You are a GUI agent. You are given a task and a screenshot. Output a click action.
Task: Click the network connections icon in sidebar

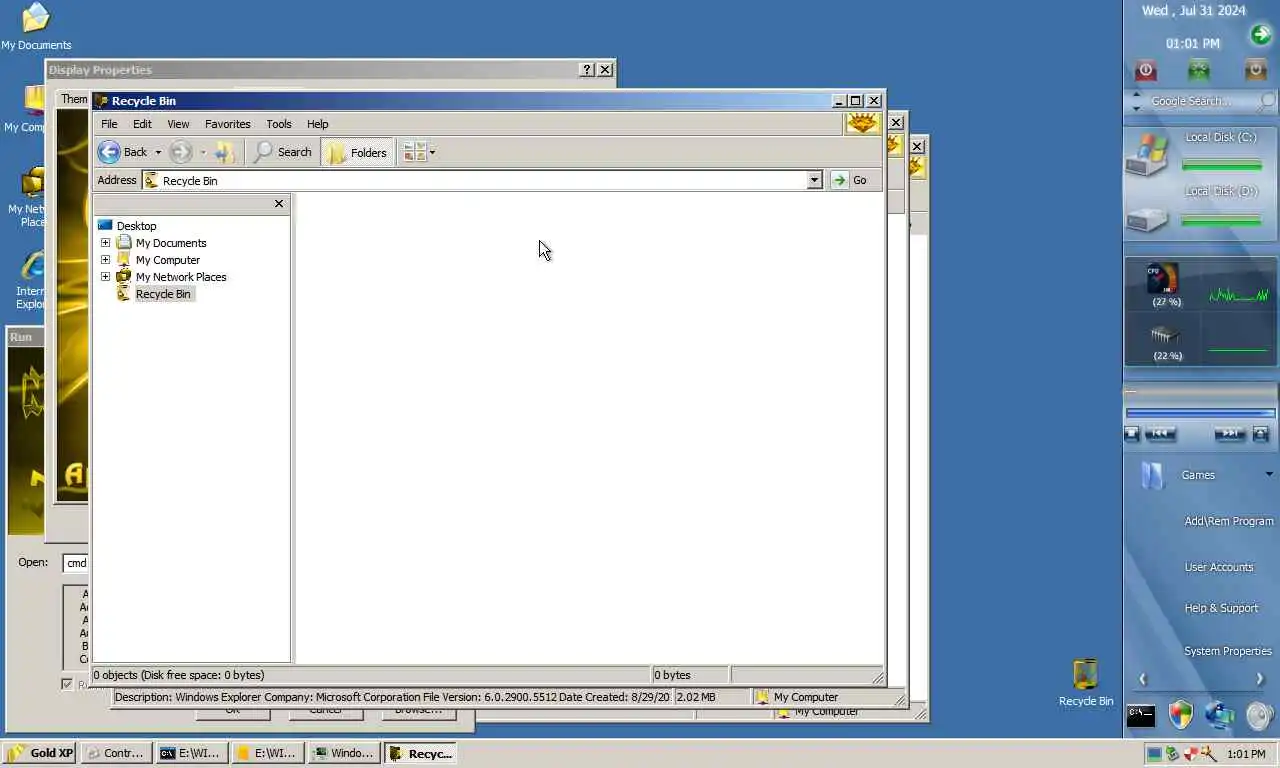[1219, 715]
